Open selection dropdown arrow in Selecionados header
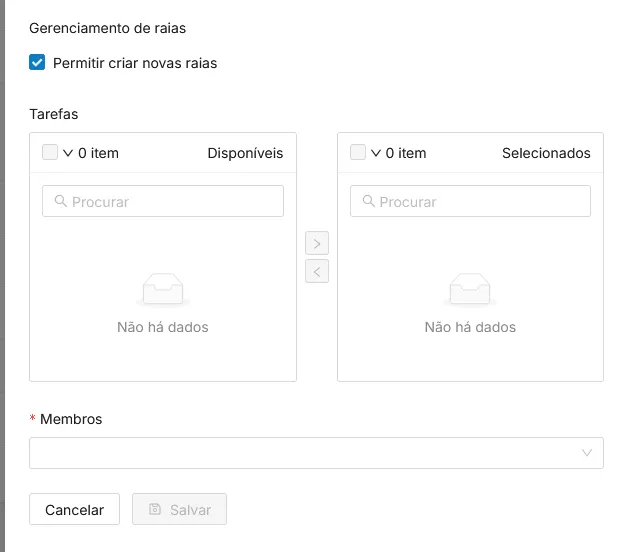617x552 pixels. pos(376,153)
